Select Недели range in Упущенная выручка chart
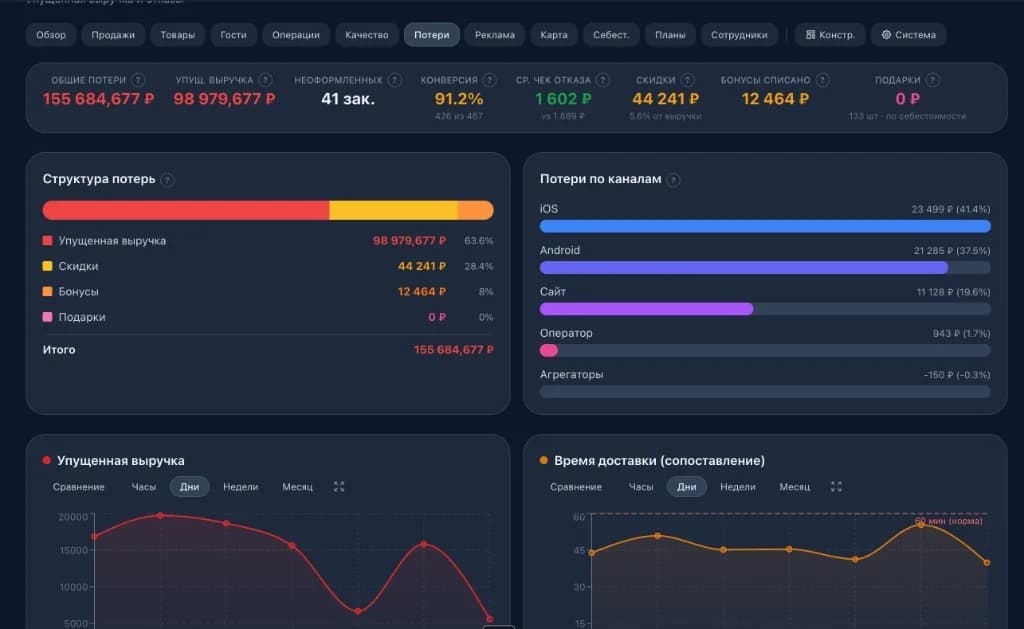 pos(240,487)
